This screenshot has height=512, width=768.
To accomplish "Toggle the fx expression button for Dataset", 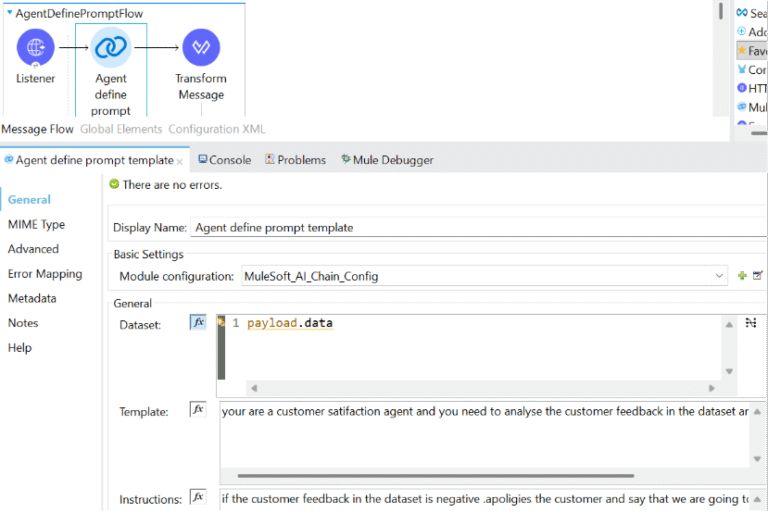I will 198,322.
